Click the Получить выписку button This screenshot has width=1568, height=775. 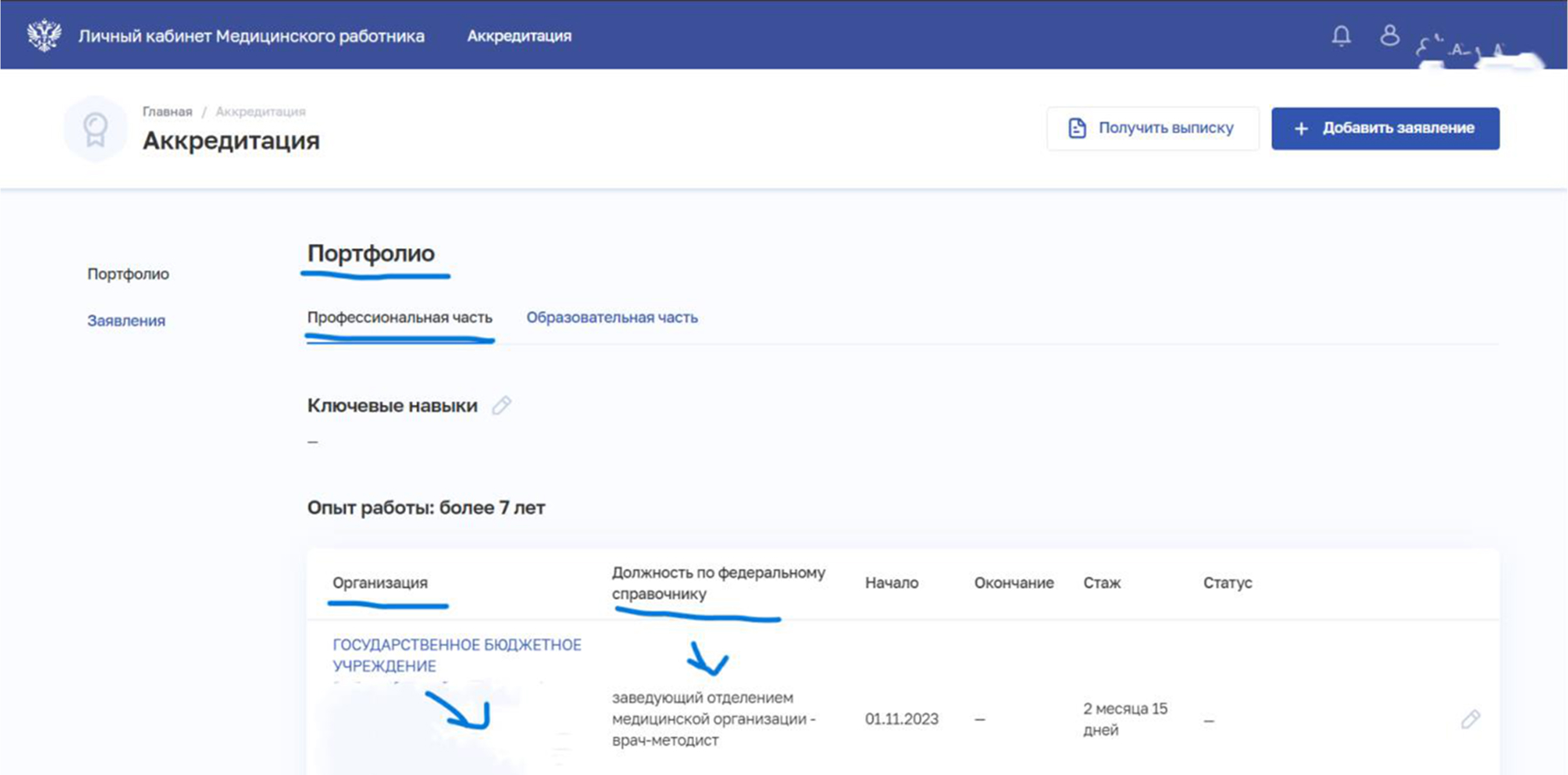(x=1152, y=128)
